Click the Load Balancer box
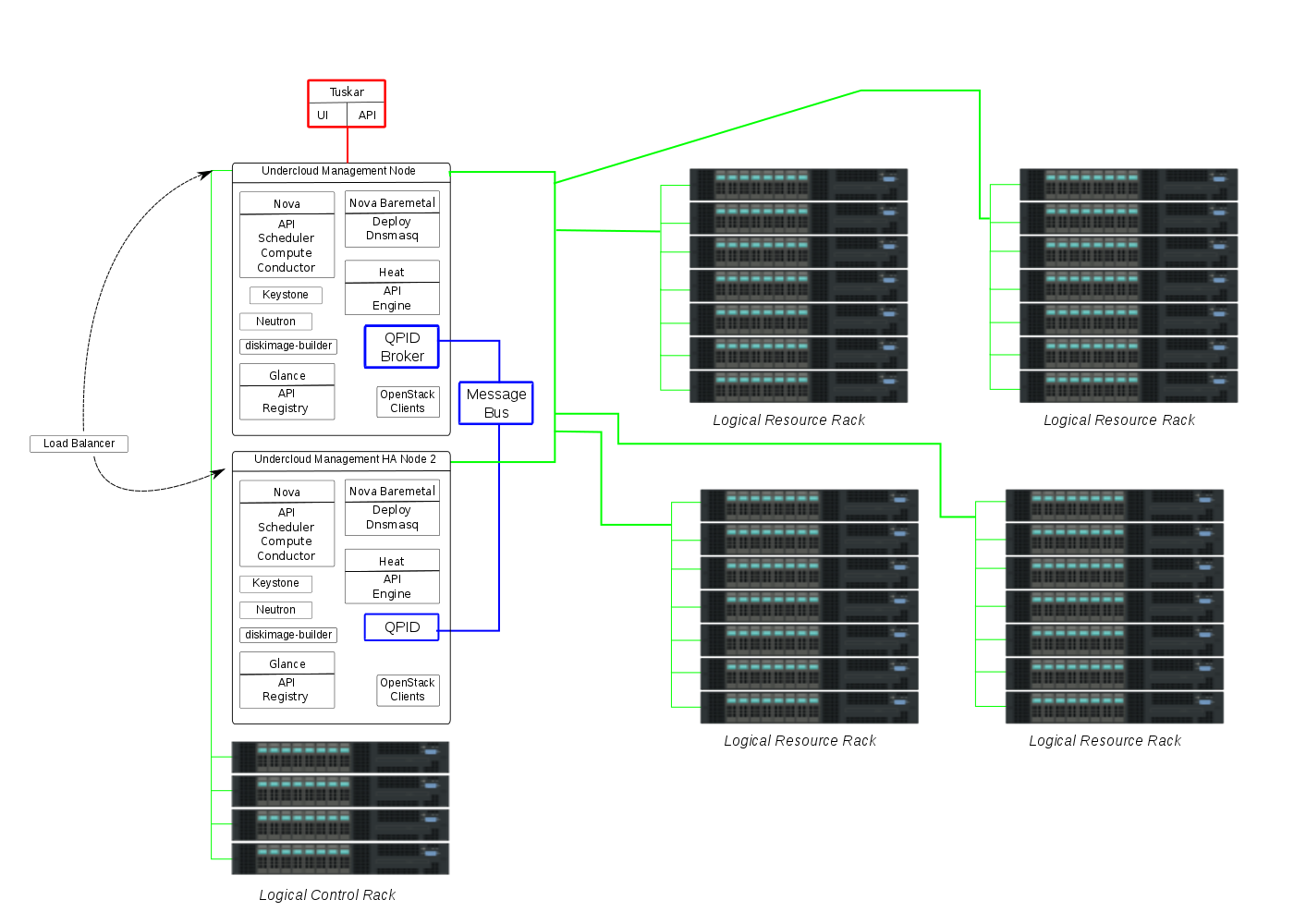1294x924 pixels. tap(79, 444)
